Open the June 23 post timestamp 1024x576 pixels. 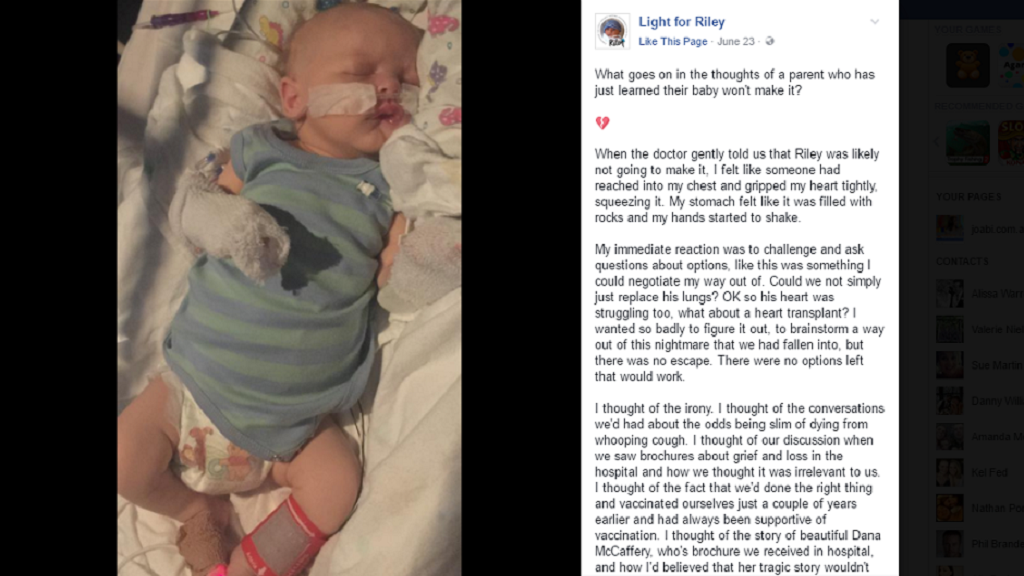click(x=735, y=41)
